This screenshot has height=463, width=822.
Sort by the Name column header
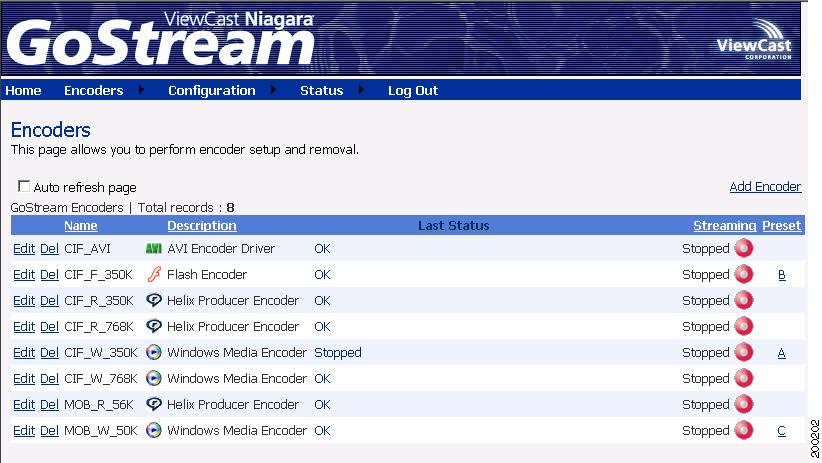81,225
